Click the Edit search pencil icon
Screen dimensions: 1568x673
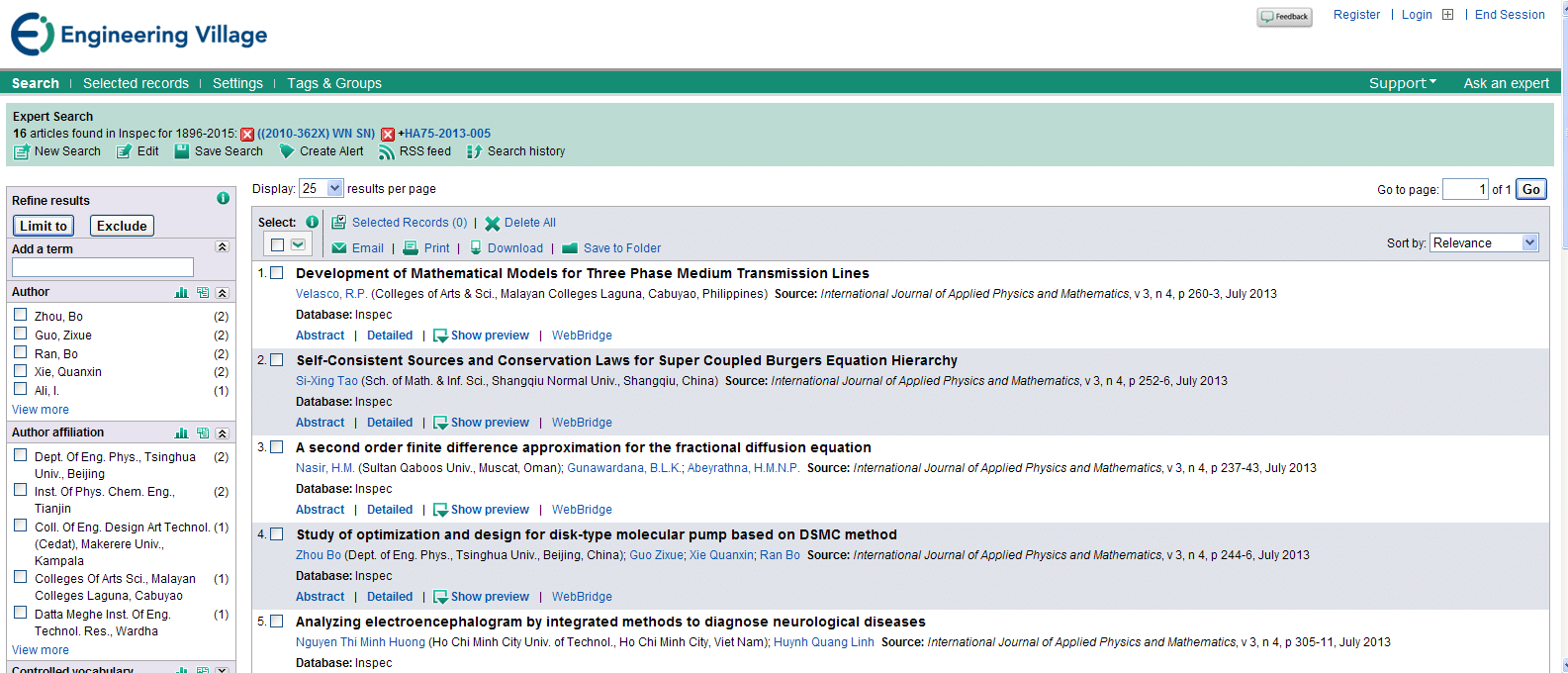[124, 151]
